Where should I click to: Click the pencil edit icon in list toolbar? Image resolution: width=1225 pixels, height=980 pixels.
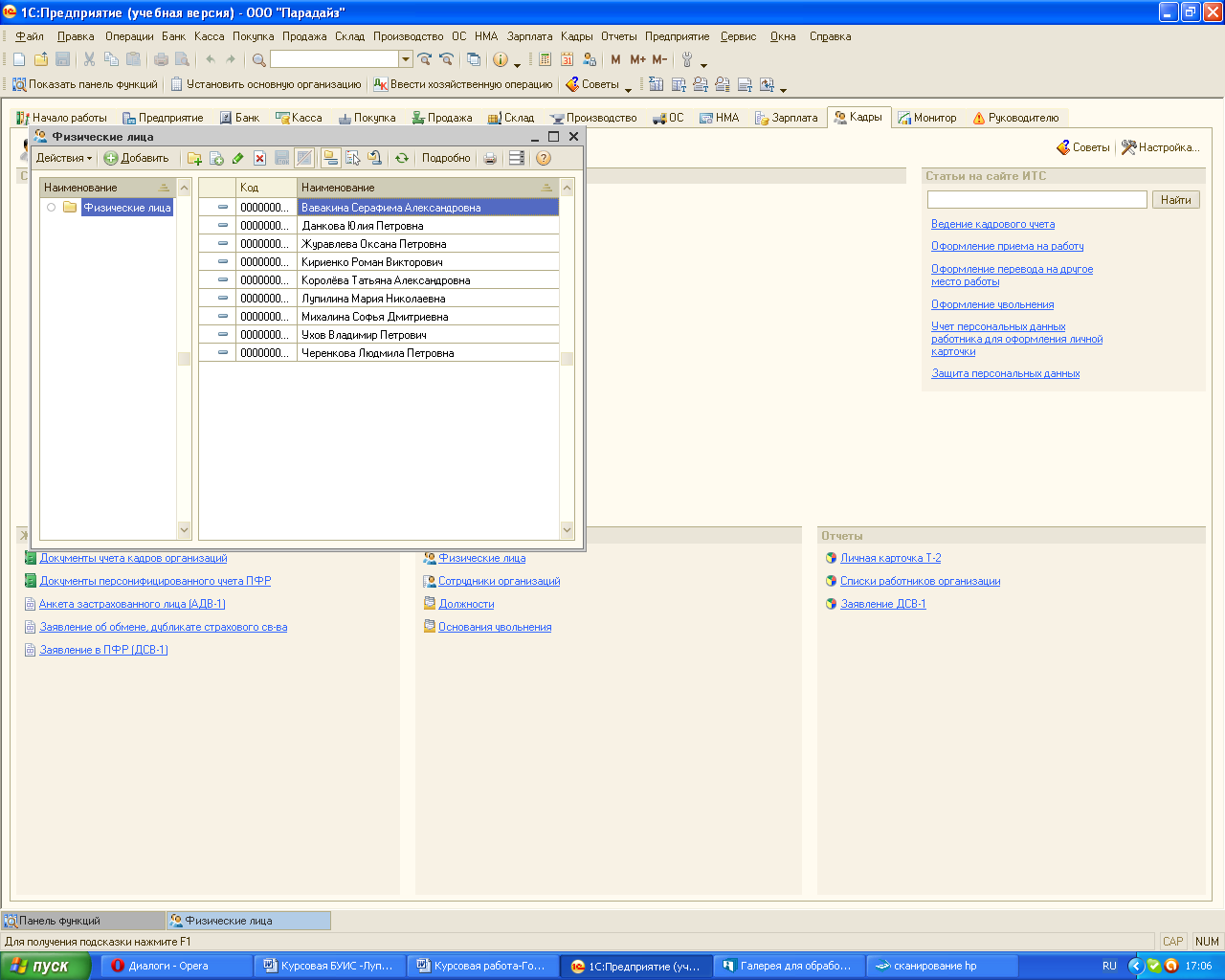pyautogui.click(x=238, y=159)
